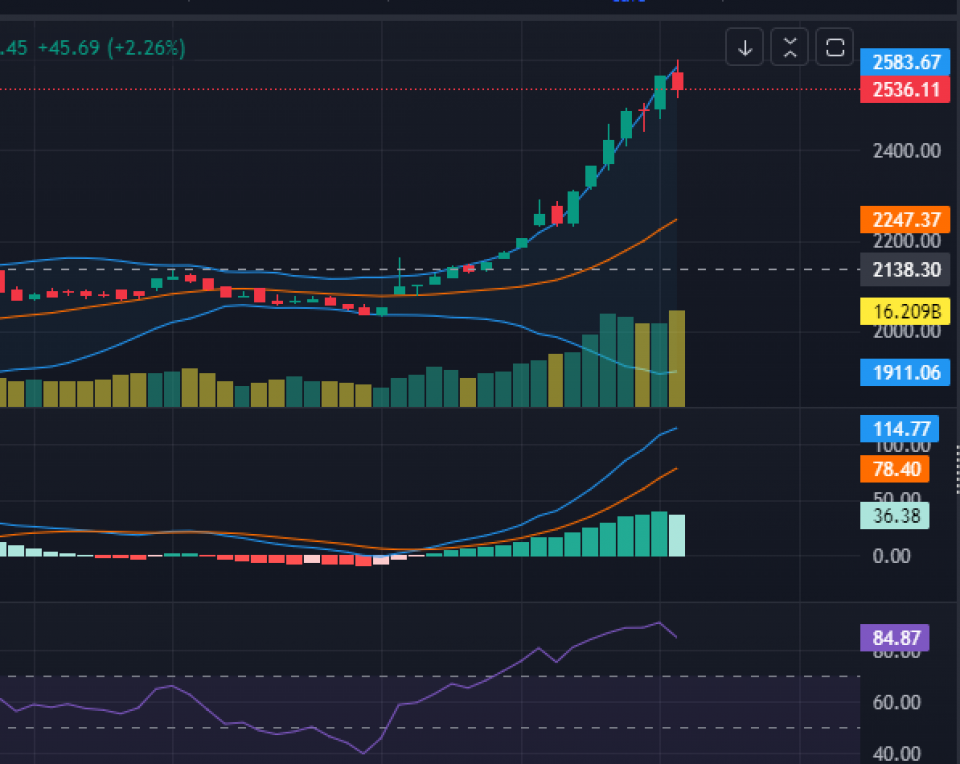Viewport: 960px width, 764px height.
Task: Select the orange 2247.37 moving average label
Action: point(905,220)
